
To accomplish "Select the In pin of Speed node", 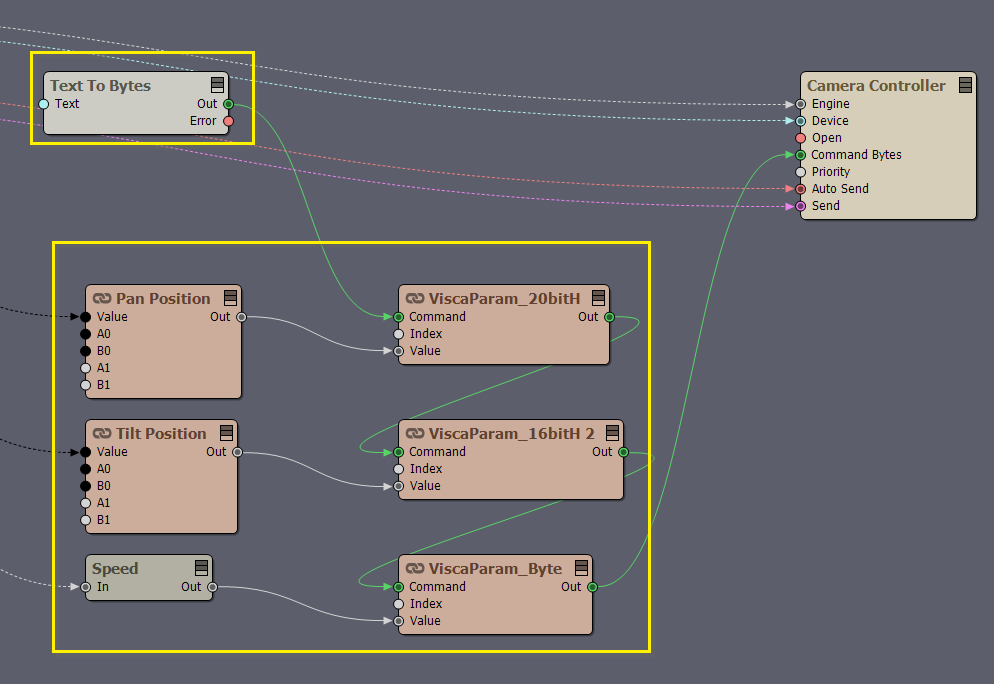I will coord(86,587).
